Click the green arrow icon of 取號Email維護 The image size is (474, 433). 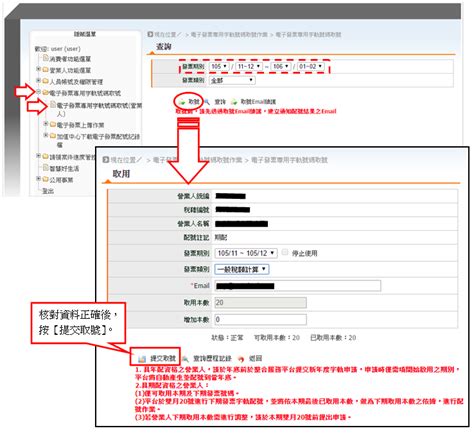pyautogui.click(x=234, y=102)
